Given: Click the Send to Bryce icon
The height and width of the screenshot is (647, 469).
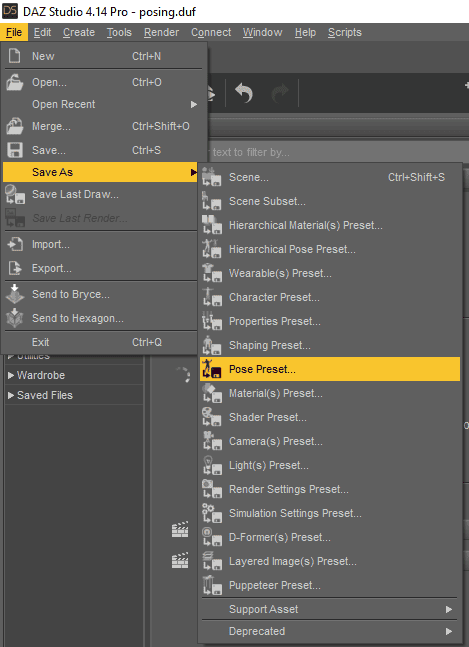Looking at the screenshot, I should 15,294.
